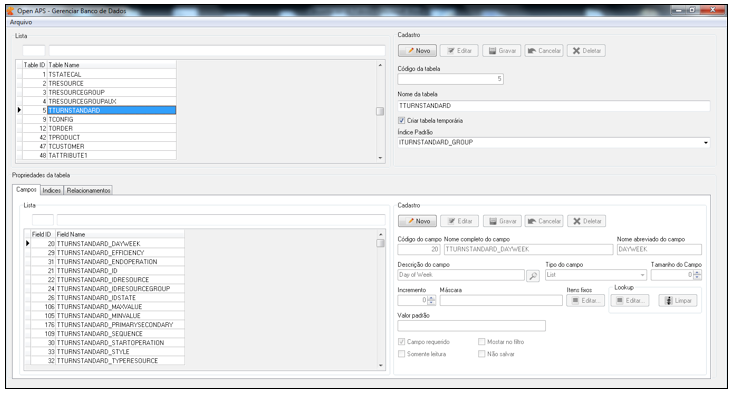734x394 pixels.
Task: Open the Tipo do campo dropdown
Action: (x=642, y=275)
